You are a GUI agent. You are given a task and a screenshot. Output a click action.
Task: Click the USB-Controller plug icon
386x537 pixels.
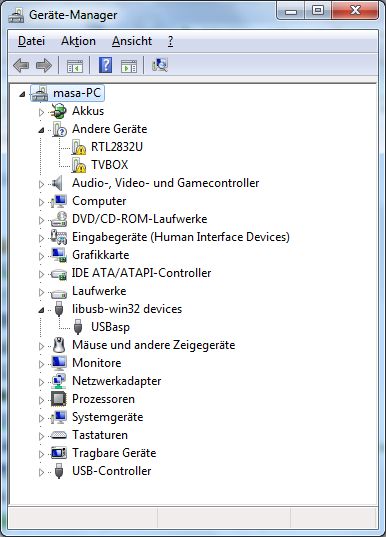59,471
